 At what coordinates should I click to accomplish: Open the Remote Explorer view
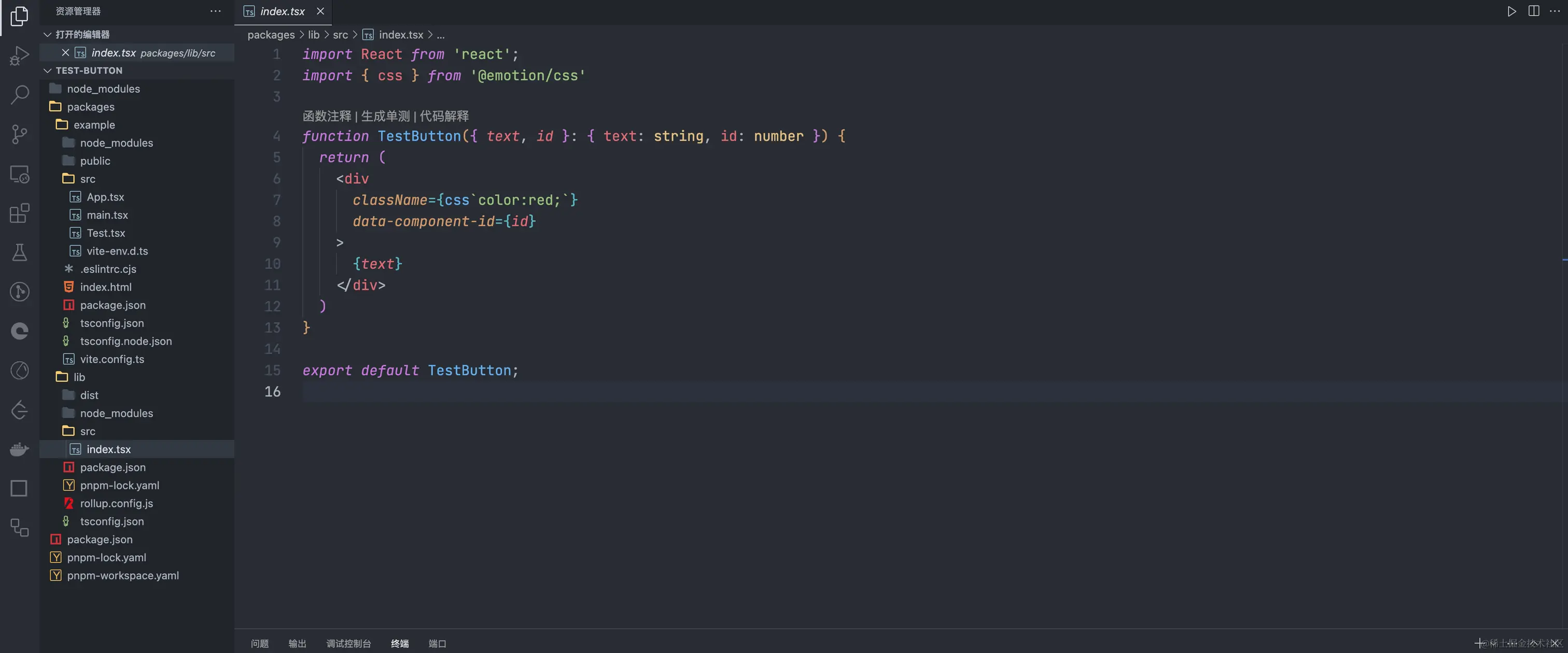point(20,175)
